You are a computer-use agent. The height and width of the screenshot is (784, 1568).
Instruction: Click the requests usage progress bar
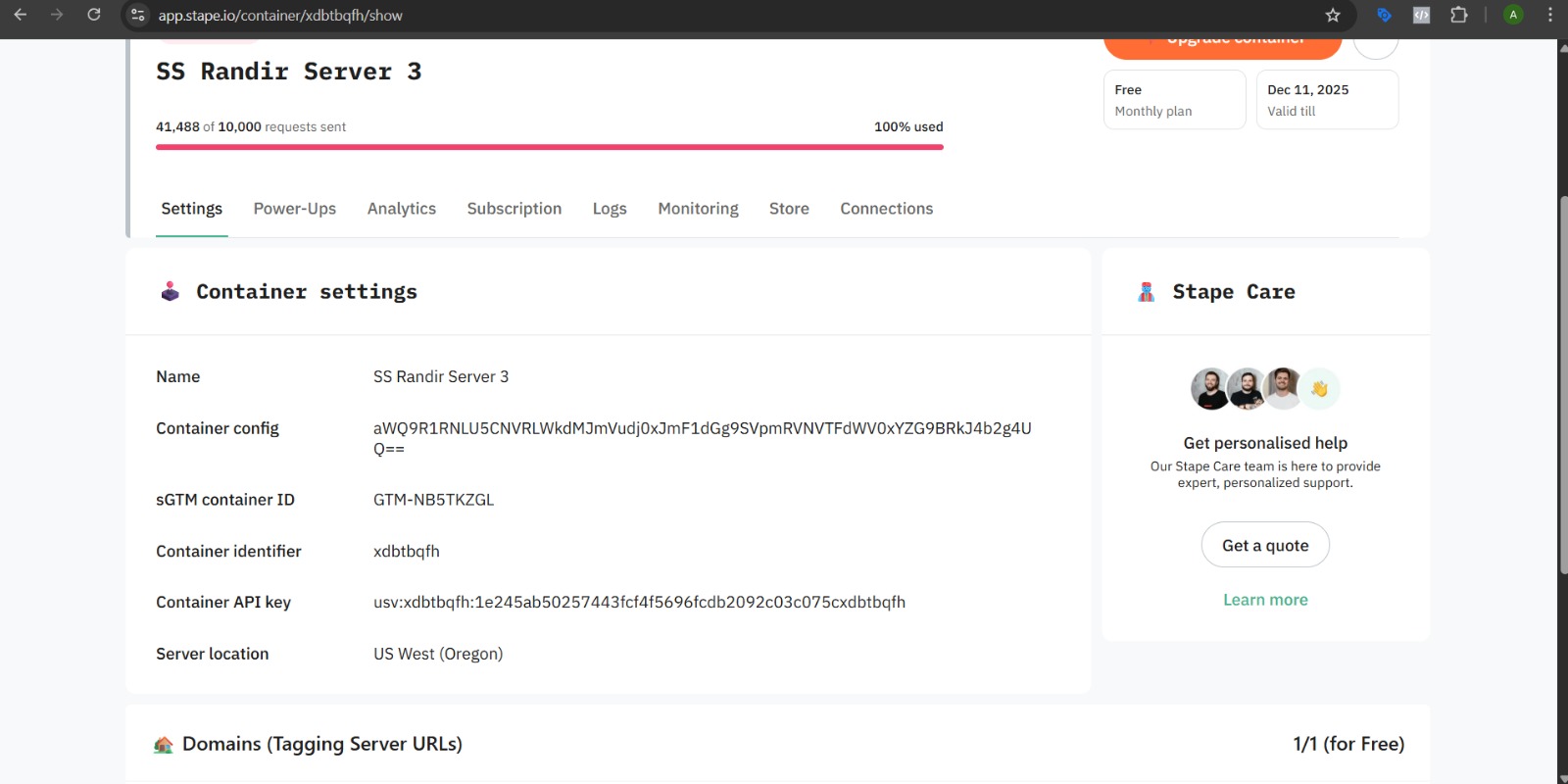[x=549, y=147]
